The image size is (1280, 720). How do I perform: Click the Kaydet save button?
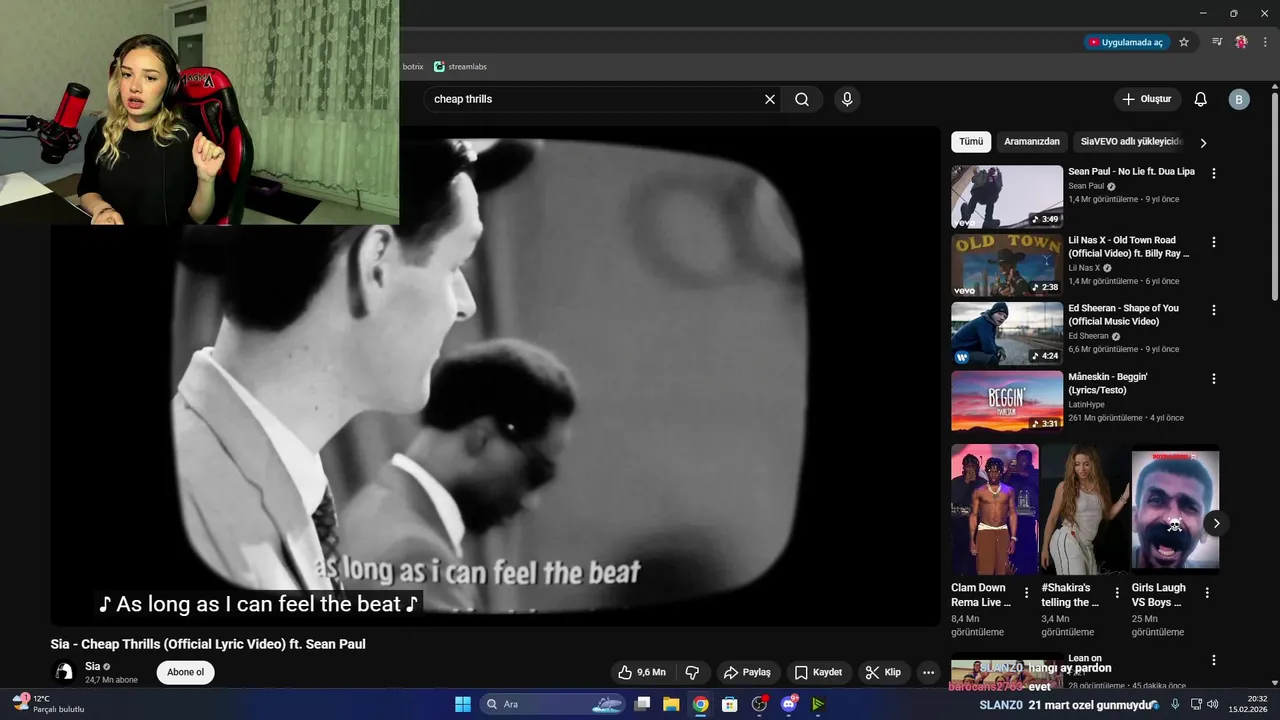point(818,672)
